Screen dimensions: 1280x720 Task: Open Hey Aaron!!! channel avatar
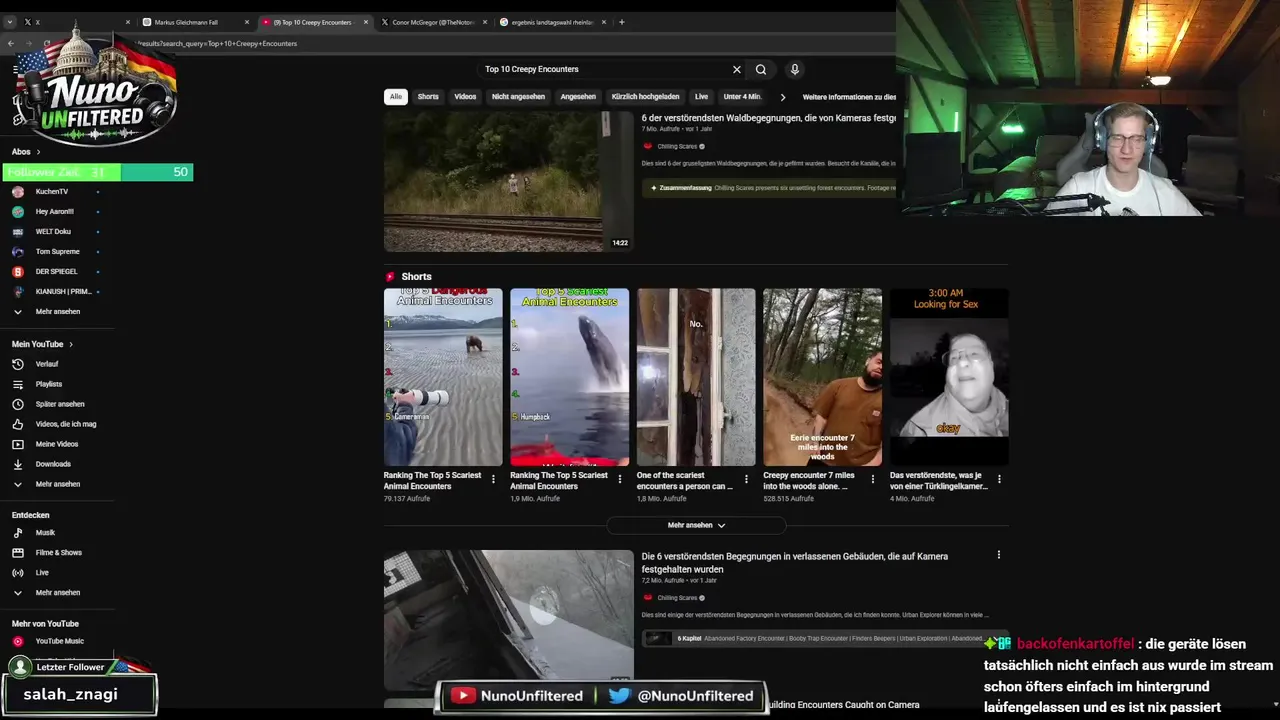point(17,211)
